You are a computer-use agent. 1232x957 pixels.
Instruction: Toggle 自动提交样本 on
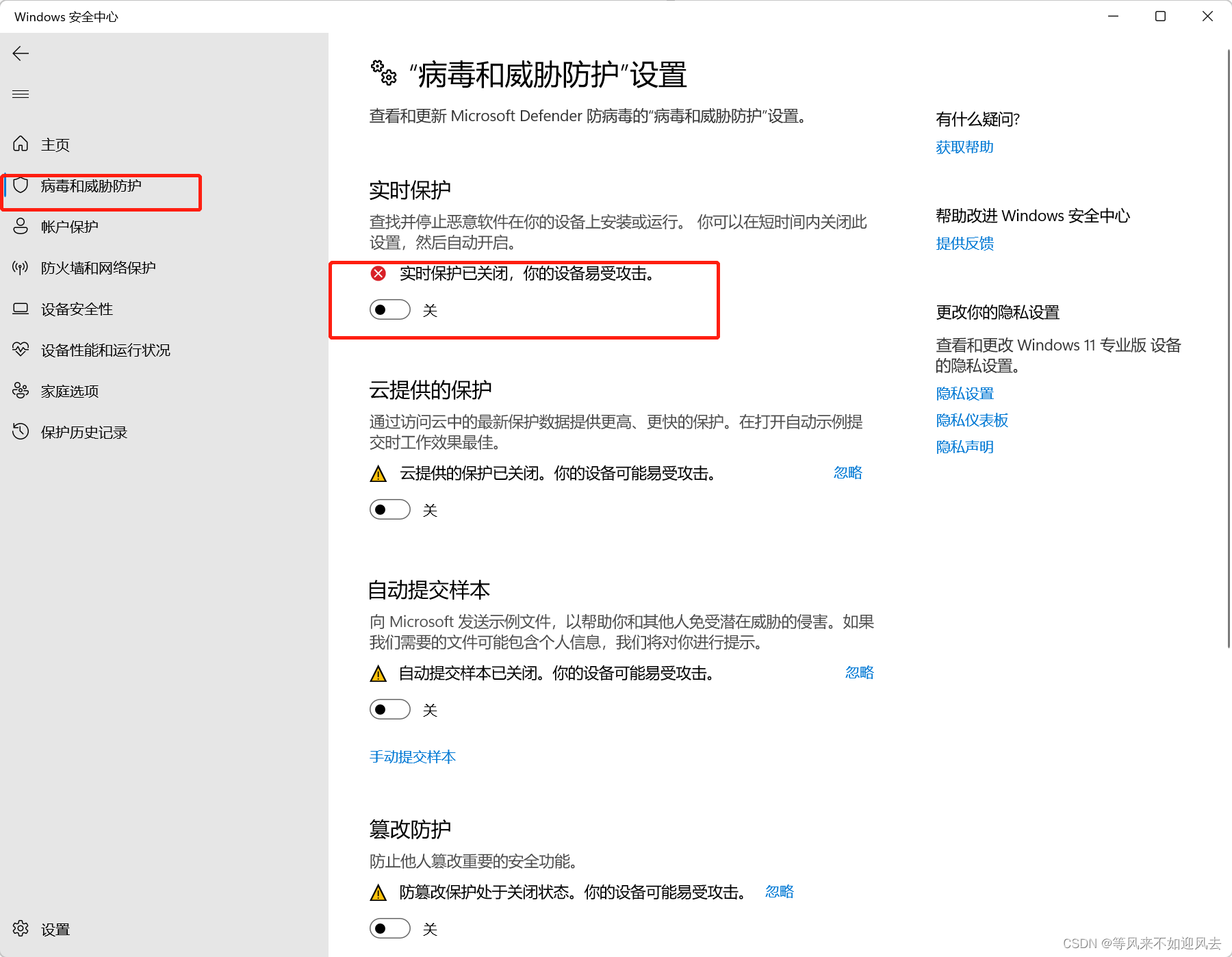pyautogui.click(x=389, y=709)
